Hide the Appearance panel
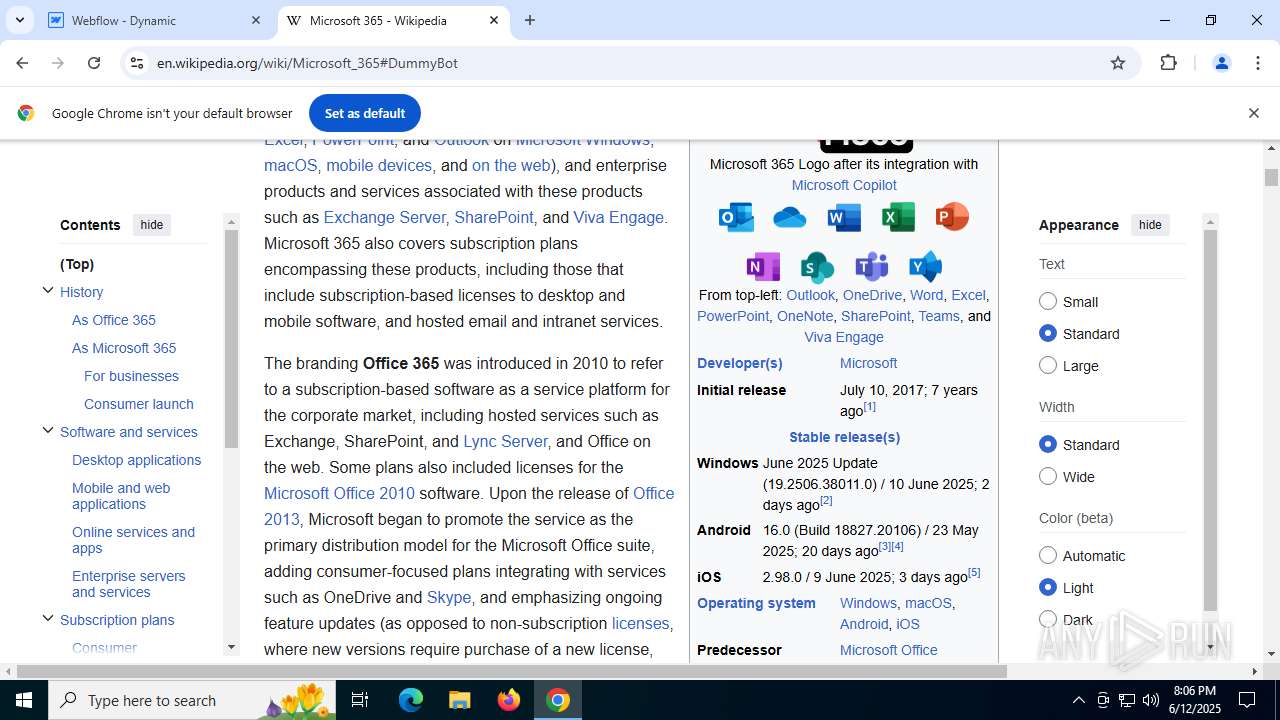This screenshot has height=720, width=1280. tap(1150, 225)
